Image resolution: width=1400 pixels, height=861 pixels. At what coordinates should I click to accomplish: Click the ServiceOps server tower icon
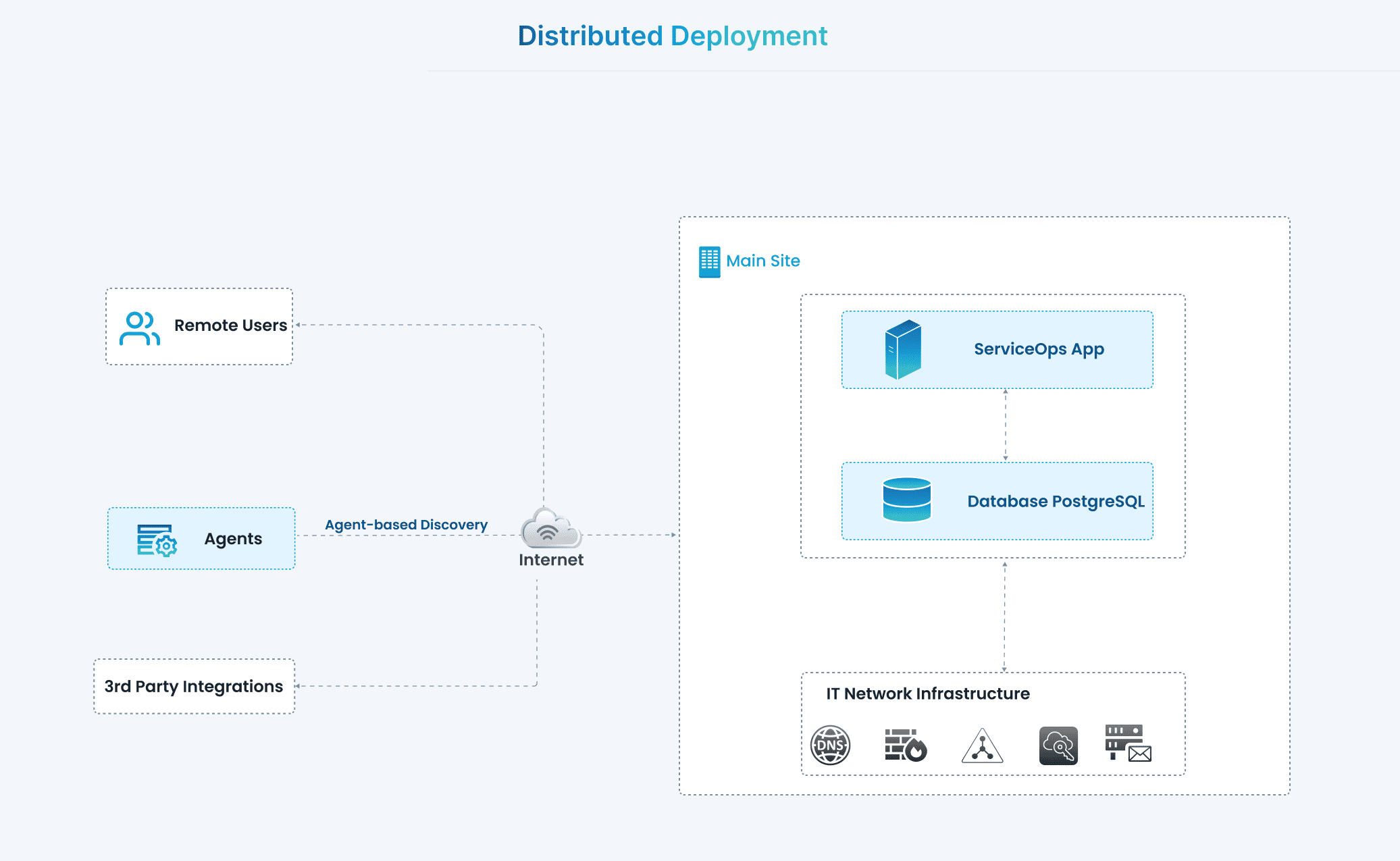903,349
